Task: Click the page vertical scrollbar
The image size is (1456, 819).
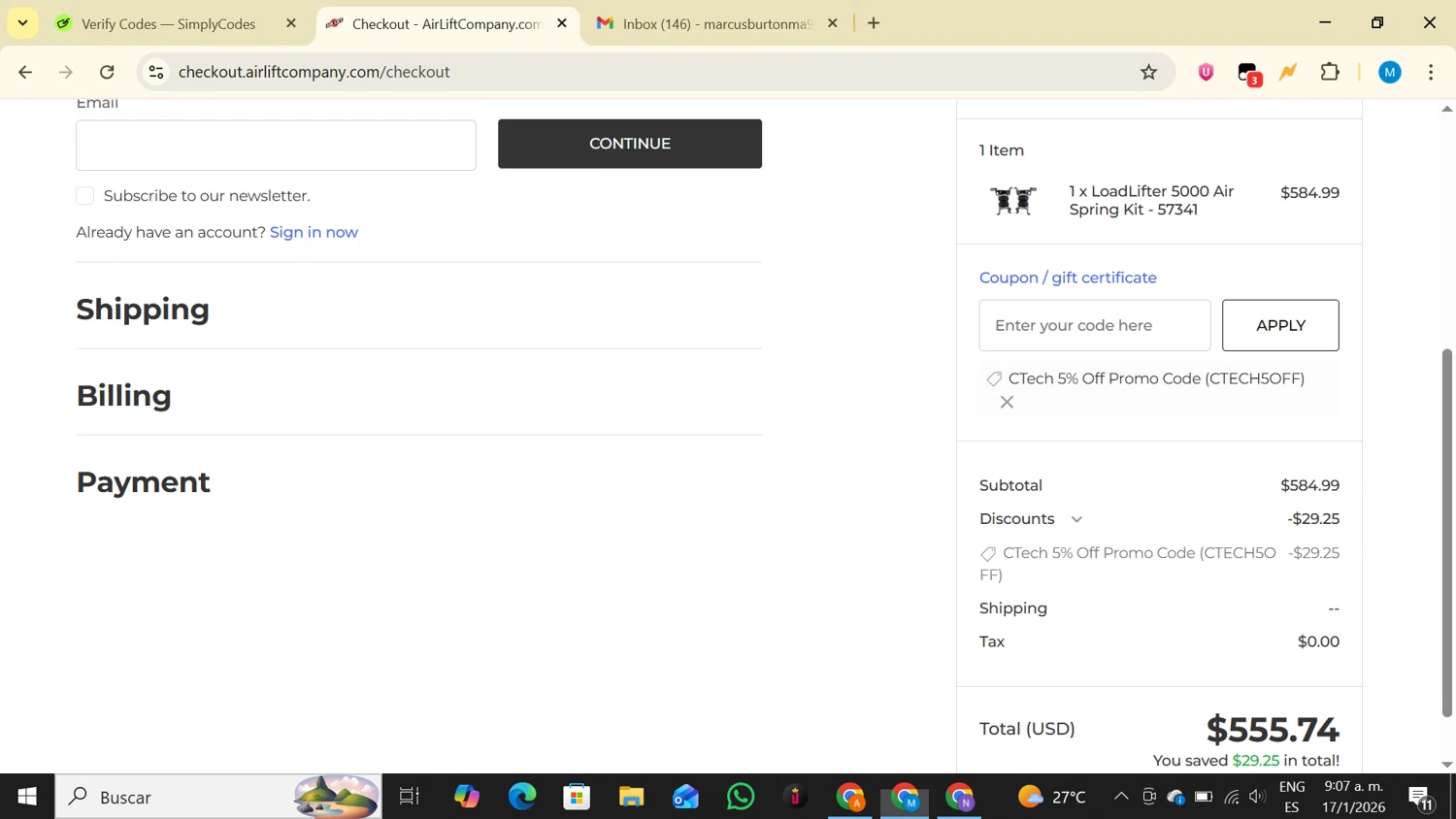Action: pos(1446,533)
